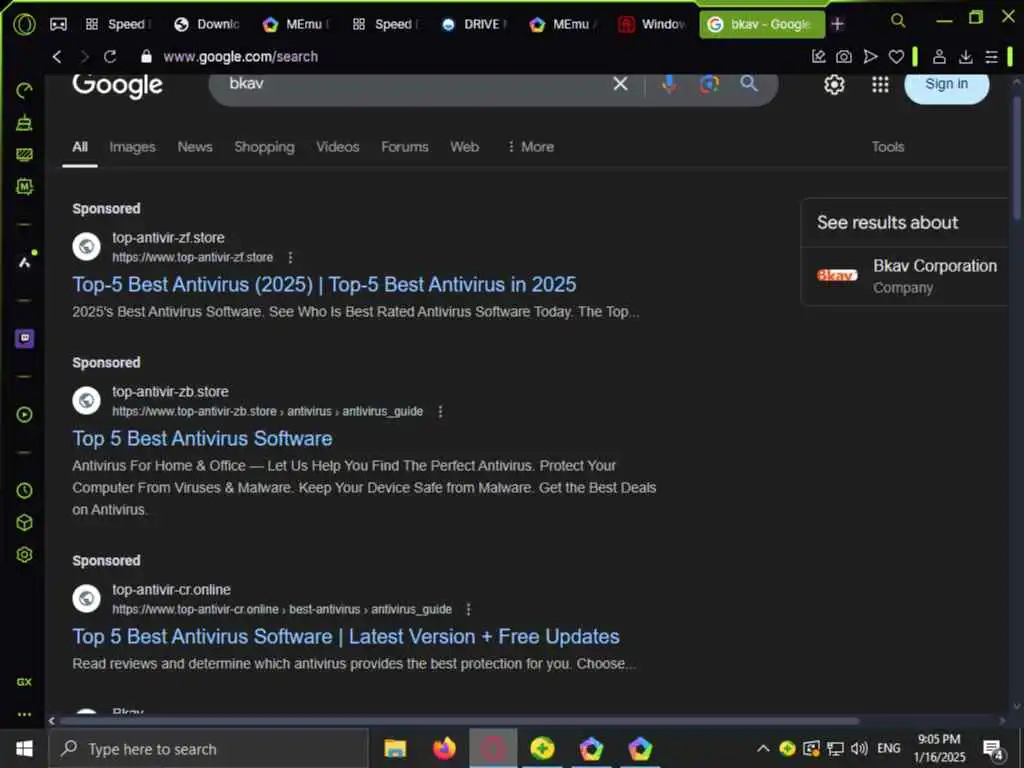This screenshot has width=1024, height=768.
Task: Open Google quick settings gear
Action: tap(834, 84)
